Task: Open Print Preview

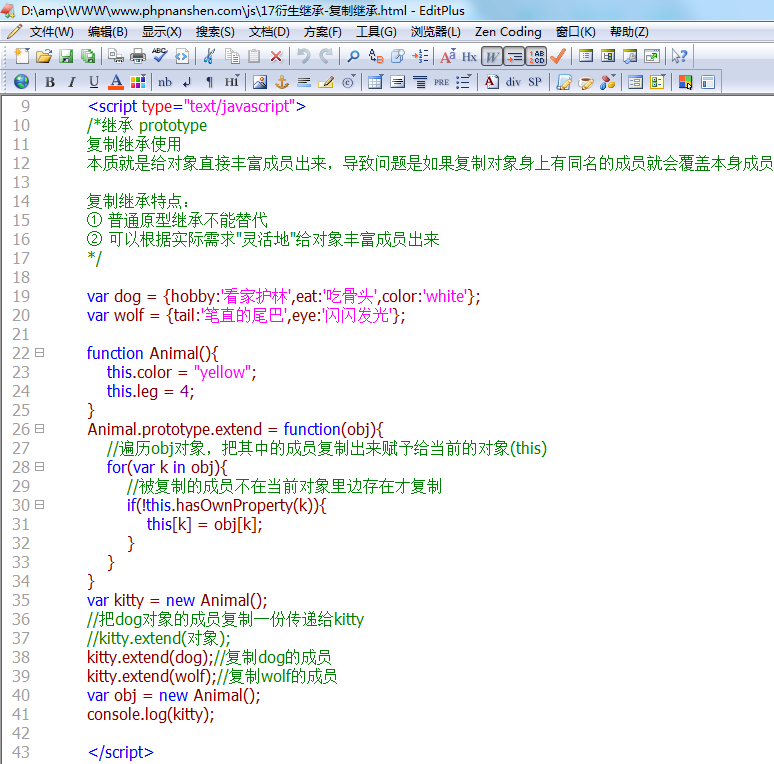Action: tap(116, 56)
